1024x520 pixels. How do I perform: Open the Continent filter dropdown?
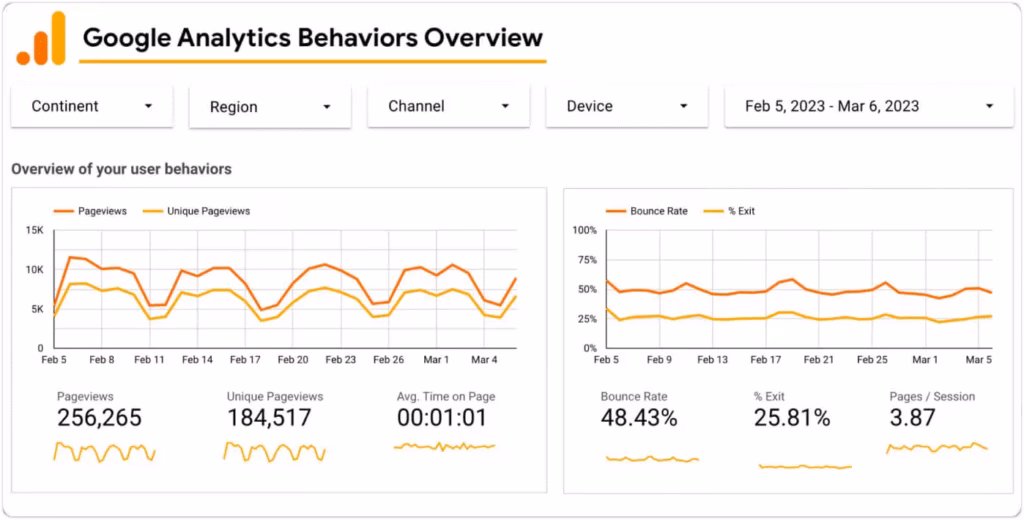[x=92, y=106]
